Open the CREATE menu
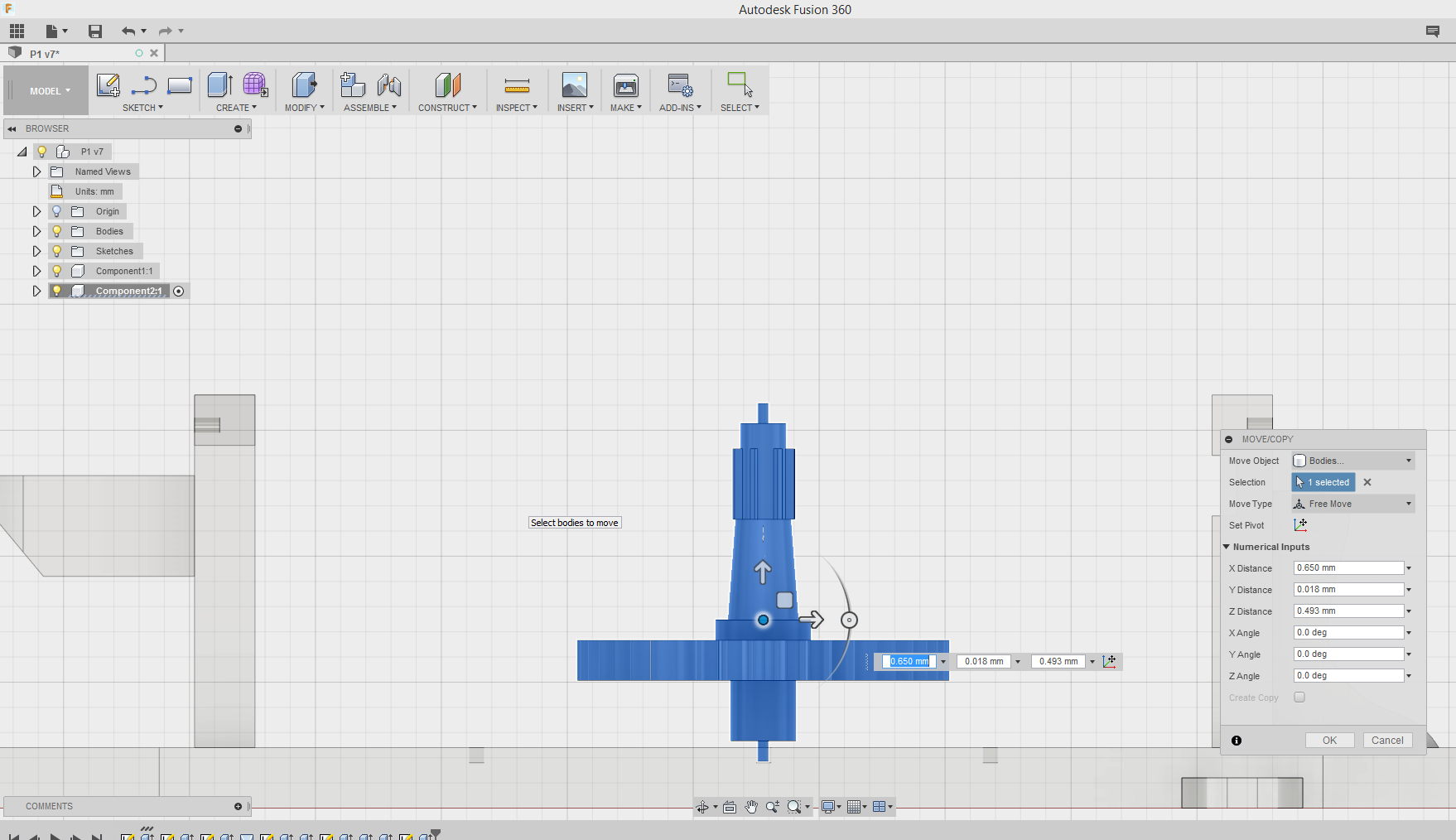The width and height of the screenshot is (1456, 840). pyautogui.click(x=236, y=108)
